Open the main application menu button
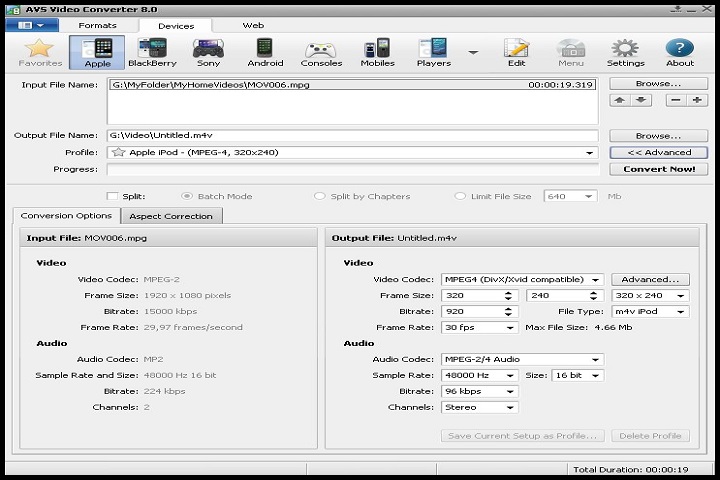The image size is (720, 480). (32, 25)
